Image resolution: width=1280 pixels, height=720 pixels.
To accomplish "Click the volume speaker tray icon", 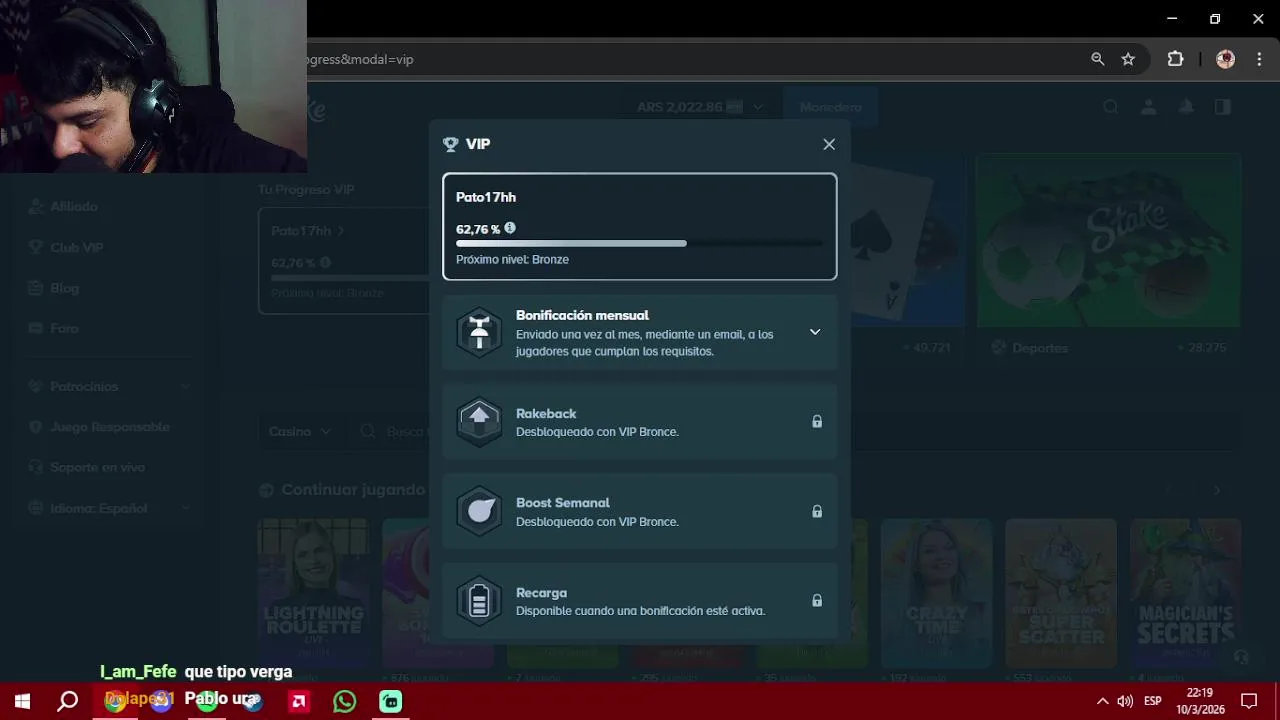I will click(x=1125, y=701).
